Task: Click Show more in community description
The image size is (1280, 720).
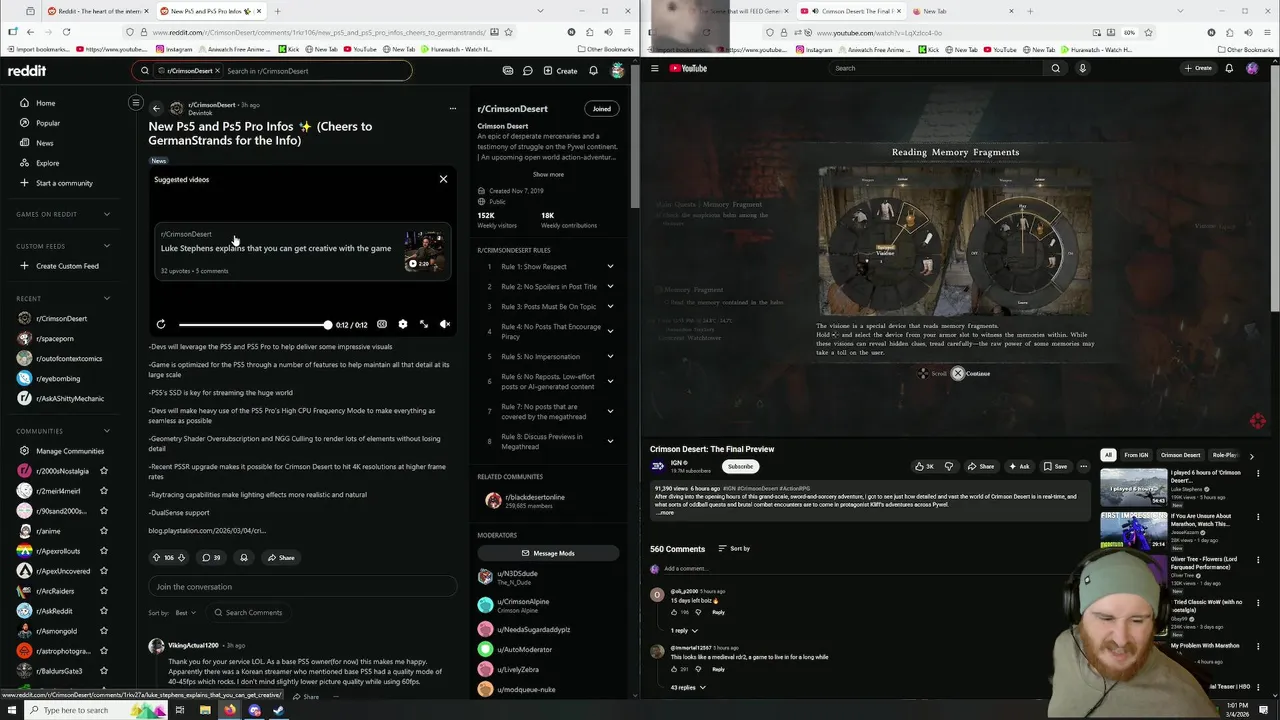Action: [x=548, y=174]
